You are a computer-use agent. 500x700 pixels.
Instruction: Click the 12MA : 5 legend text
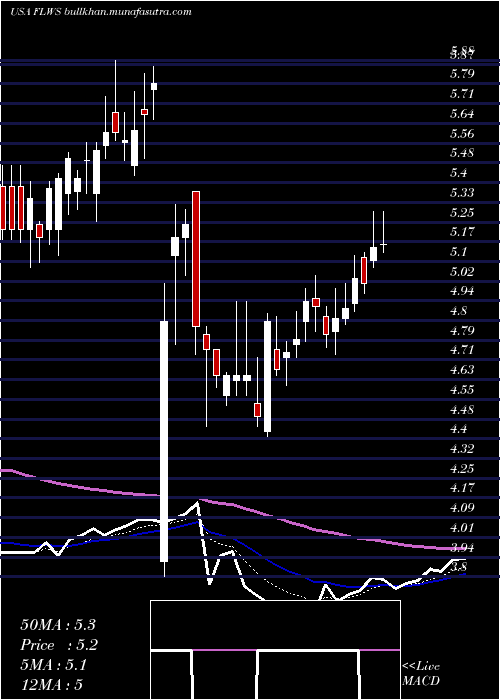(51, 684)
